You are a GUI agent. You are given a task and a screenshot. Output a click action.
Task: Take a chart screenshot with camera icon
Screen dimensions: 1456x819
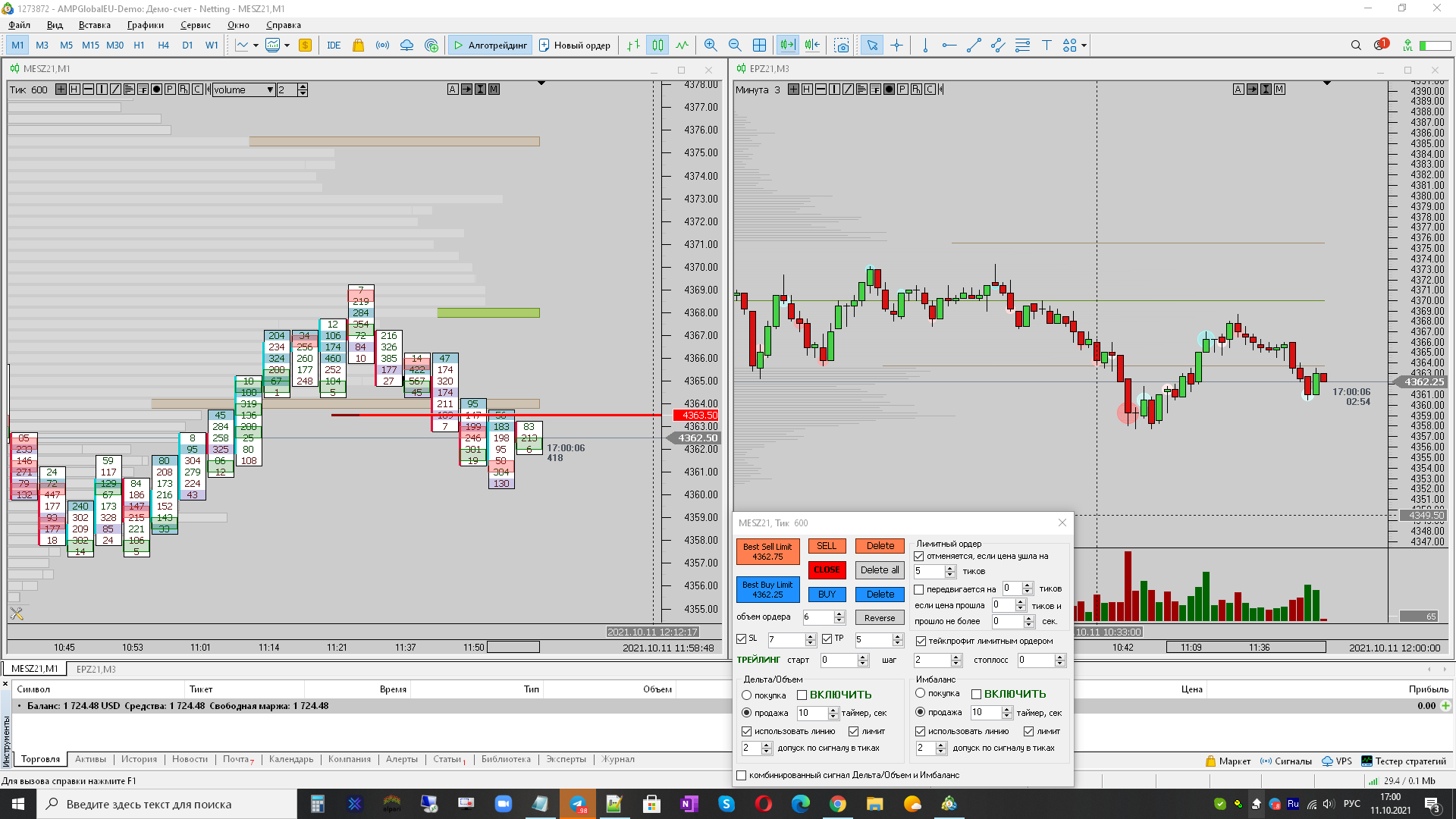pos(842,45)
